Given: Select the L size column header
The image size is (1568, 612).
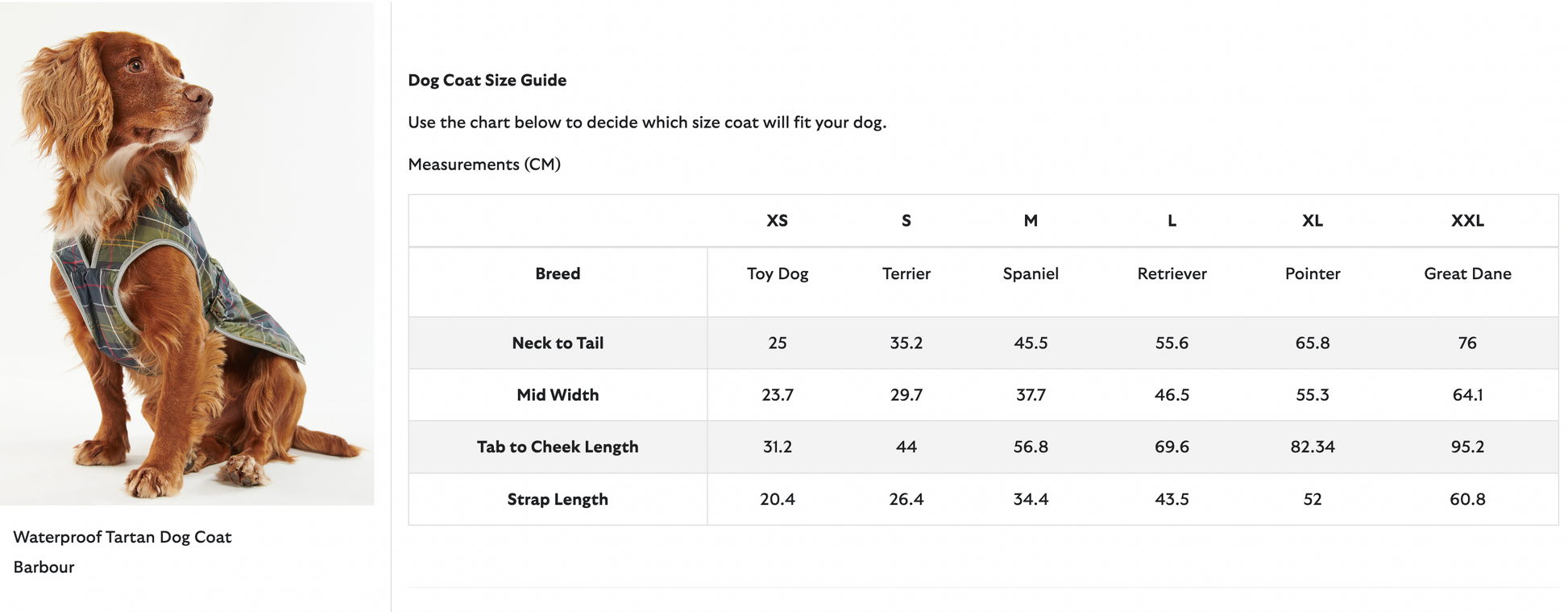Looking at the screenshot, I should [1172, 221].
